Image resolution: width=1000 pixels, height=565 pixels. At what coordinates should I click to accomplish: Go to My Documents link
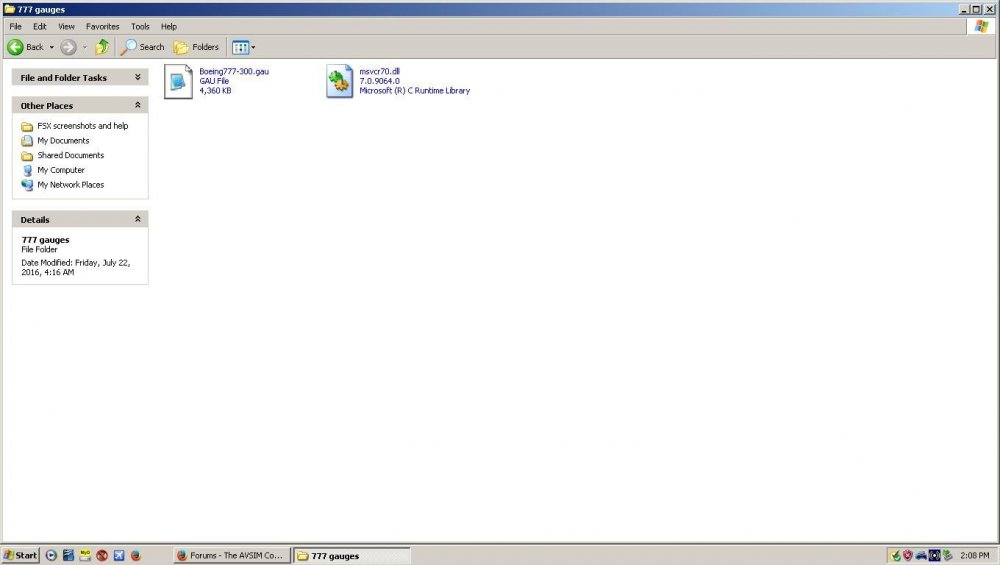pyautogui.click(x=63, y=141)
